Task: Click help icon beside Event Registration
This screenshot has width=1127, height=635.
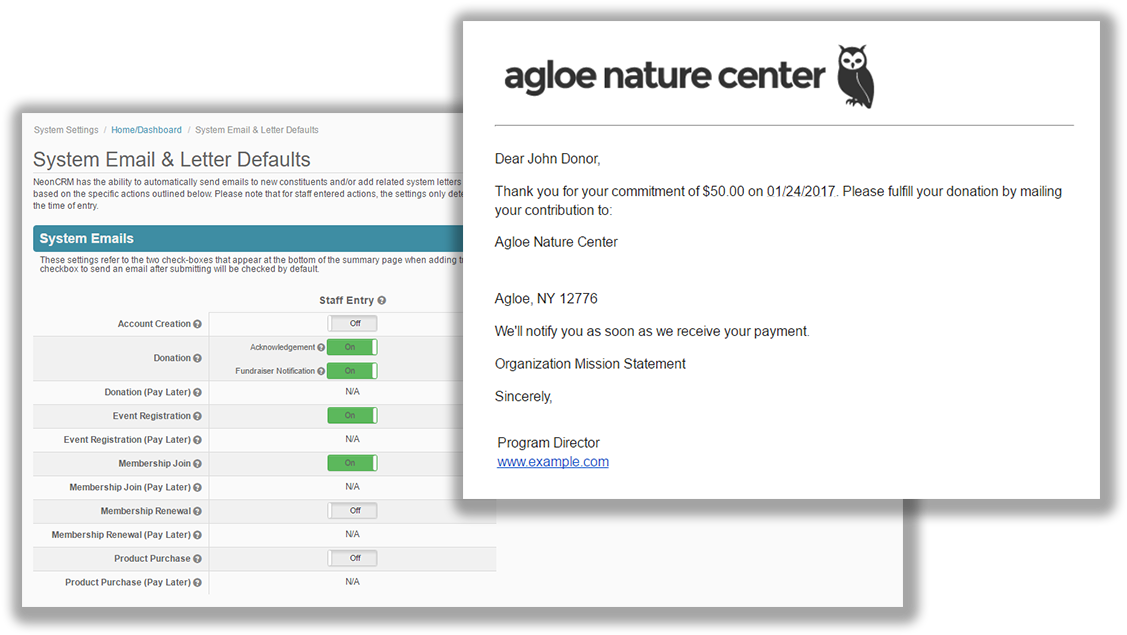Action: (197, 416)
